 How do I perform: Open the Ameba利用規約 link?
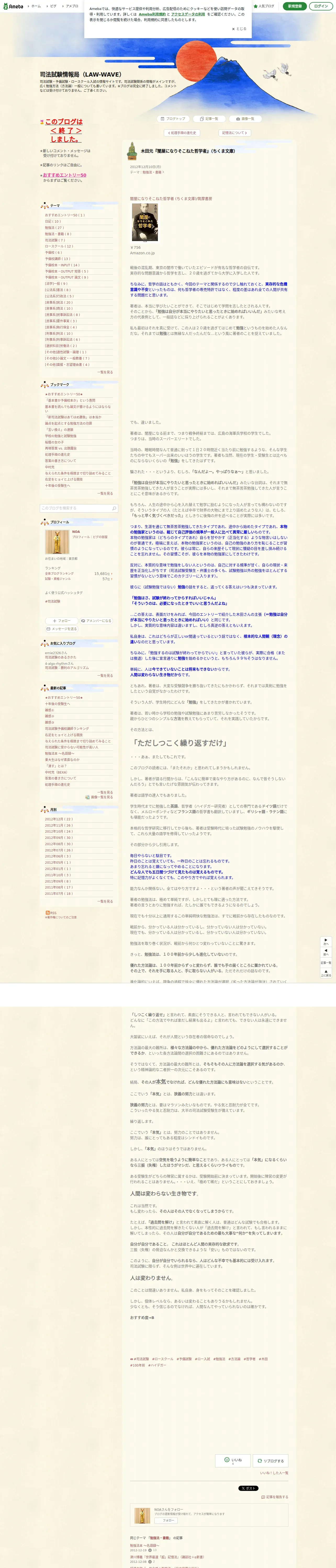(x=152, y=14)
